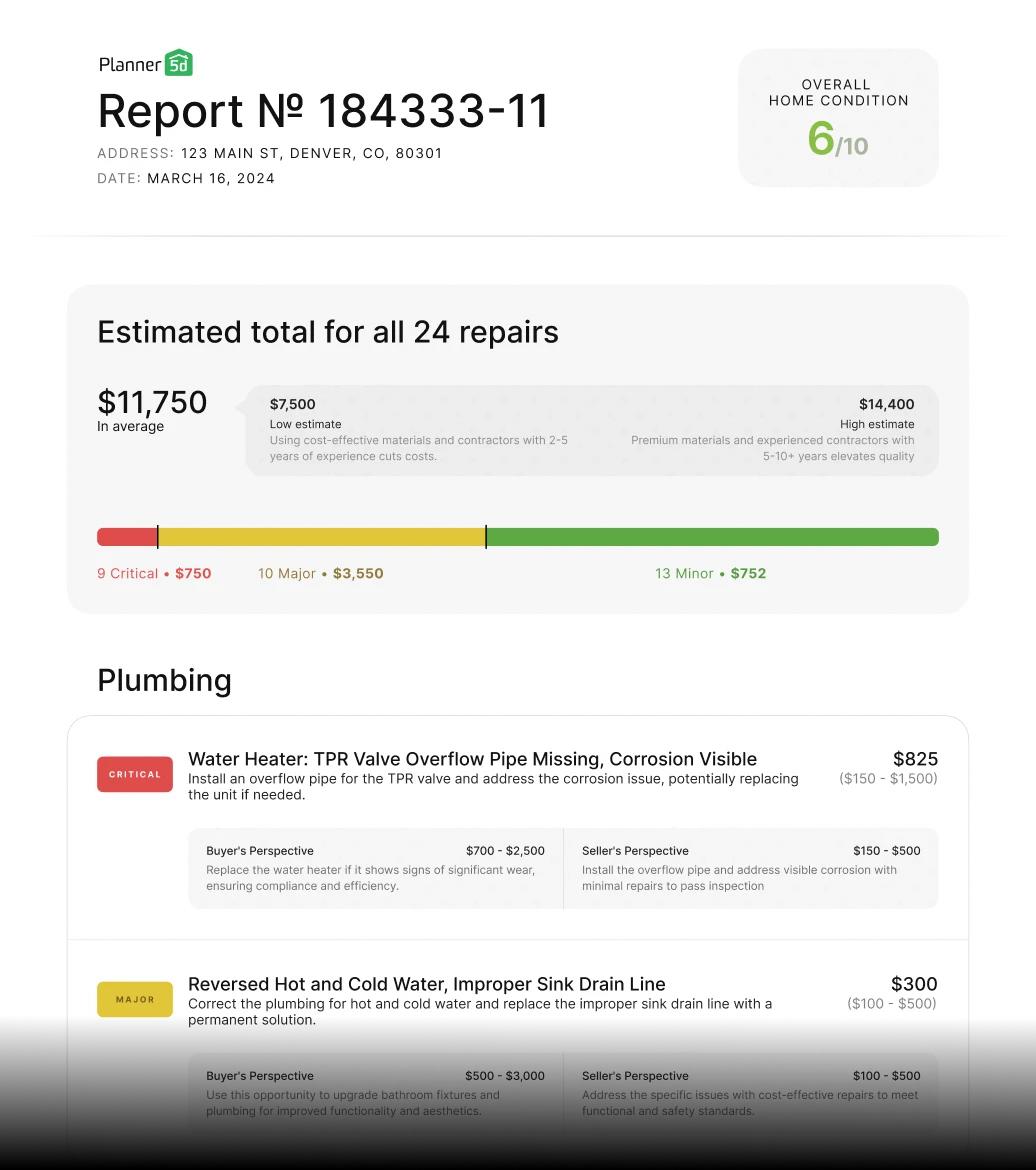1036x1170 pixels.
Task: Click the red critical segment of severity bar
Action: pos(127,537)
